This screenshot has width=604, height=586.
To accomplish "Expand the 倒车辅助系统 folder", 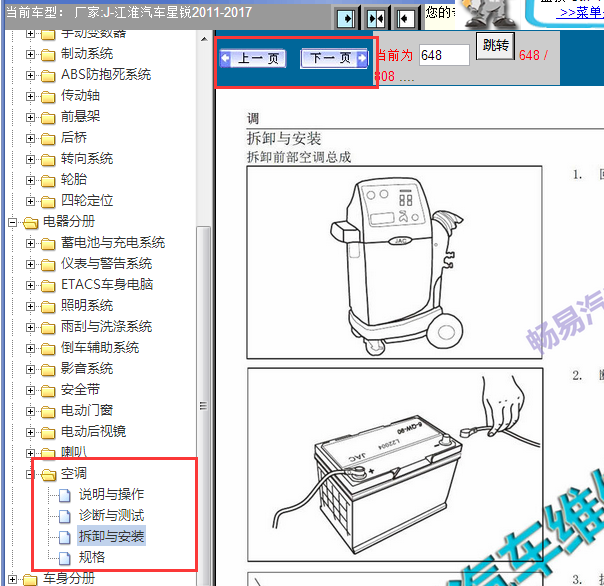I will pyautogui.click(x=30, y=348).
